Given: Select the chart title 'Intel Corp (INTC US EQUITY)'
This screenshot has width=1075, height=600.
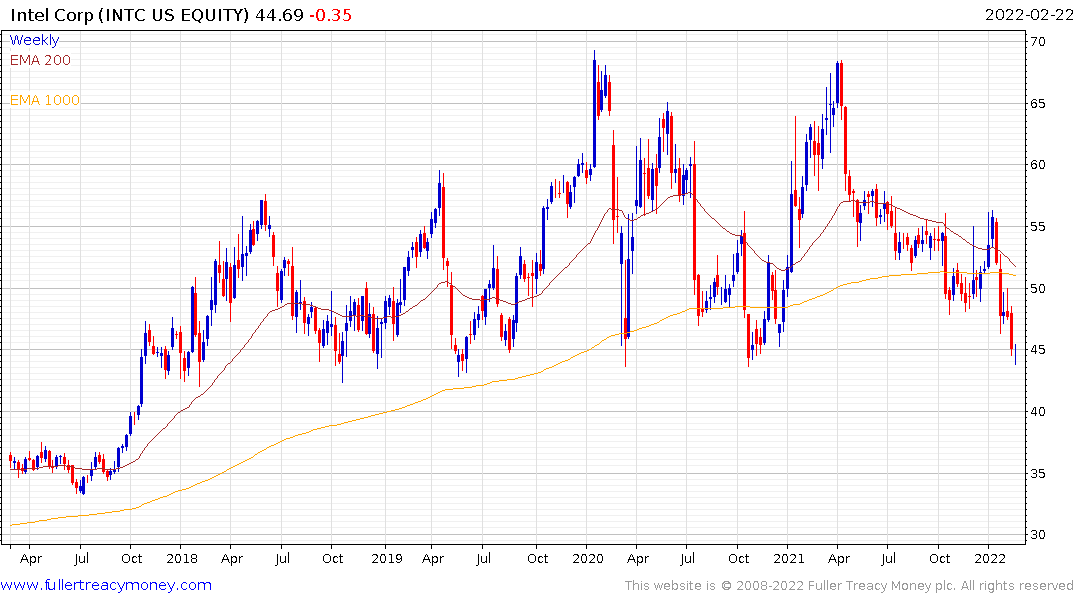Looking at the screenshot, I should [130, 15].
